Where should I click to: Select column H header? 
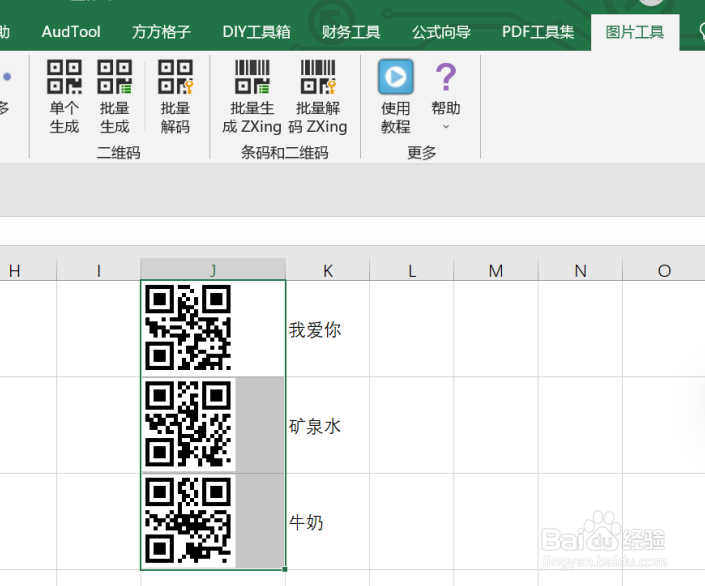28,270
